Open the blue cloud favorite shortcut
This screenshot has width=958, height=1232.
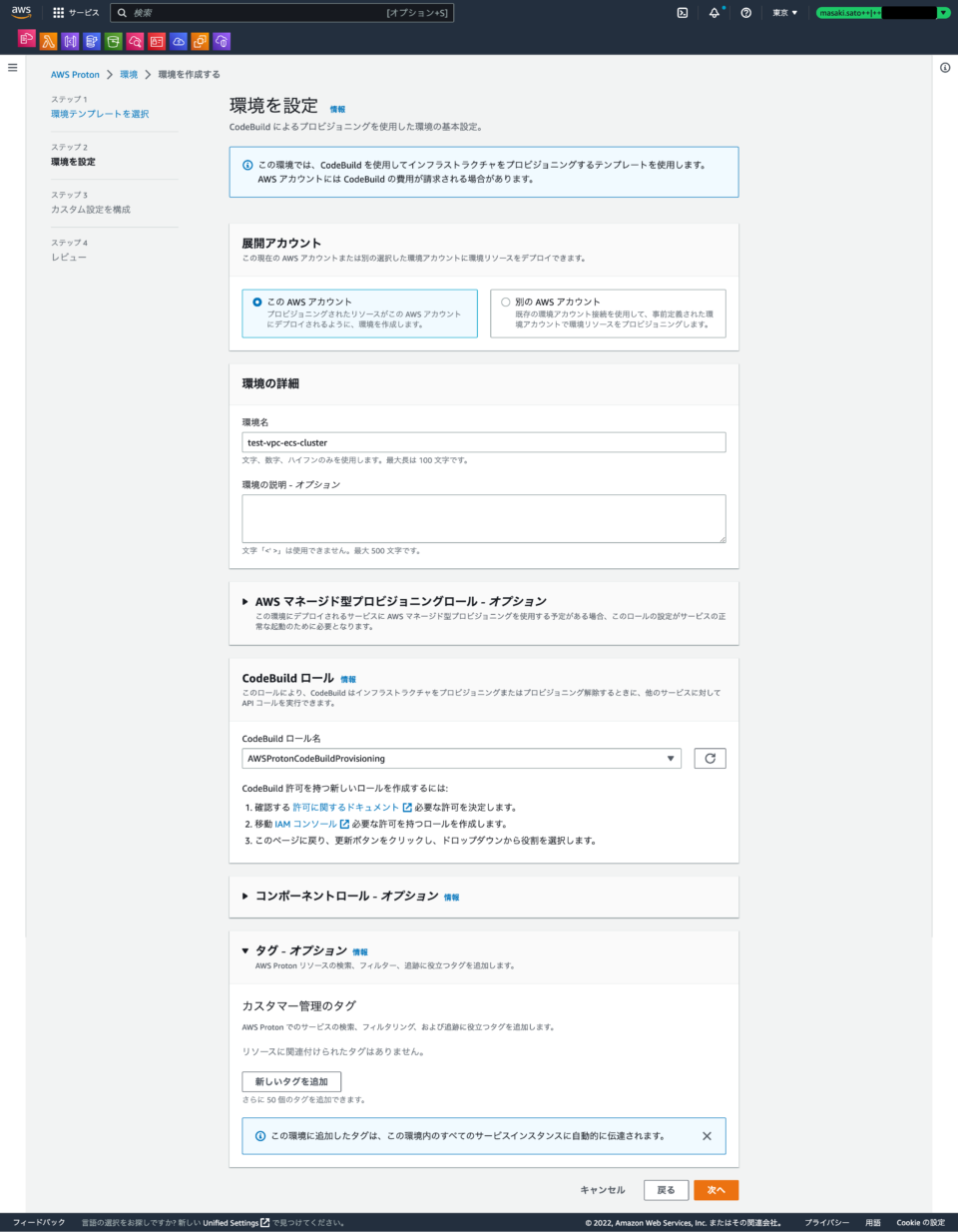[179, 41]
